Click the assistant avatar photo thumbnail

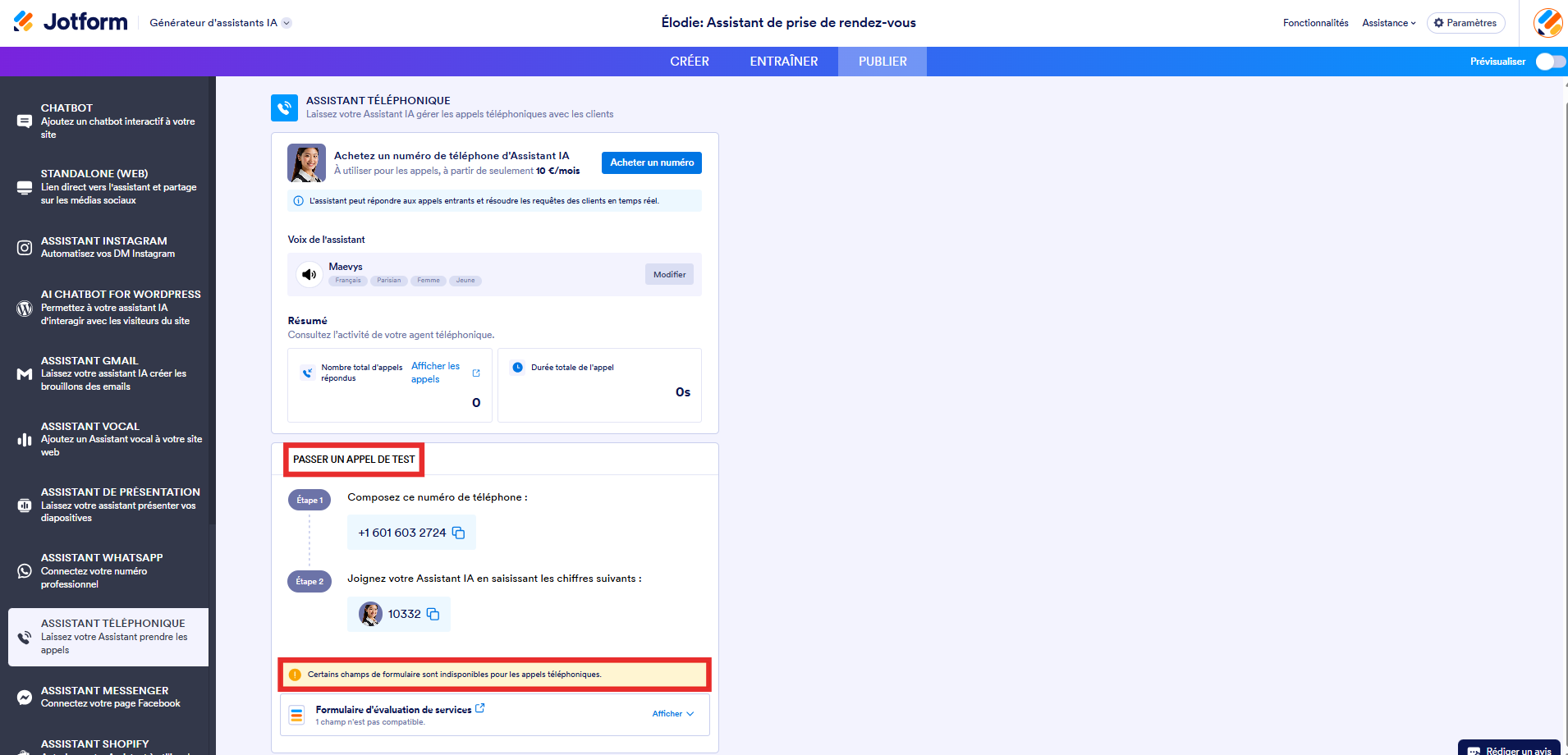coord(306,163)
